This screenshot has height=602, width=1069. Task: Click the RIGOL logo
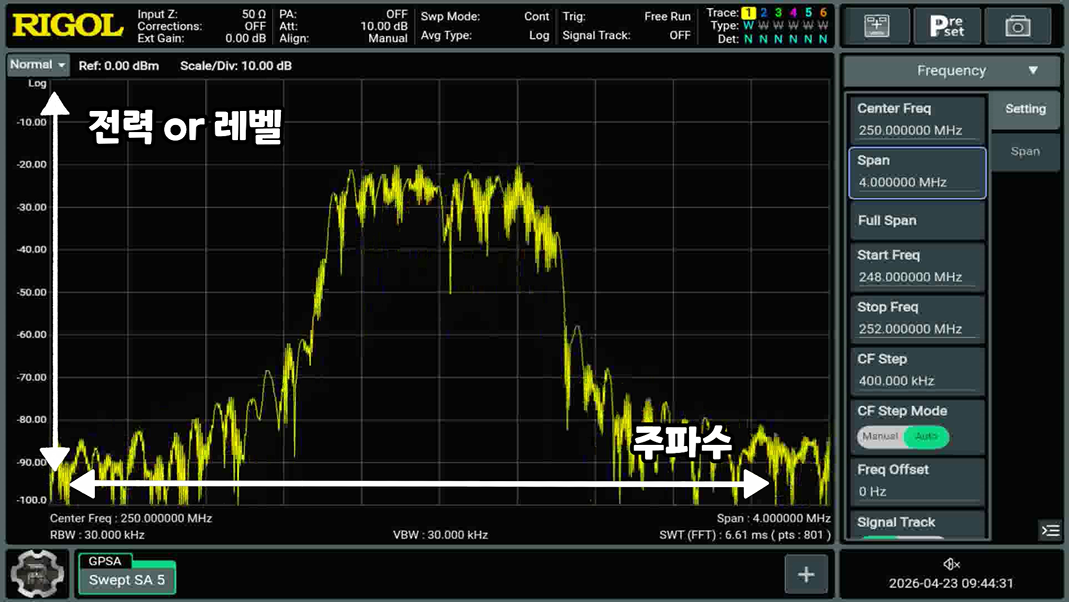coord(67,25)
